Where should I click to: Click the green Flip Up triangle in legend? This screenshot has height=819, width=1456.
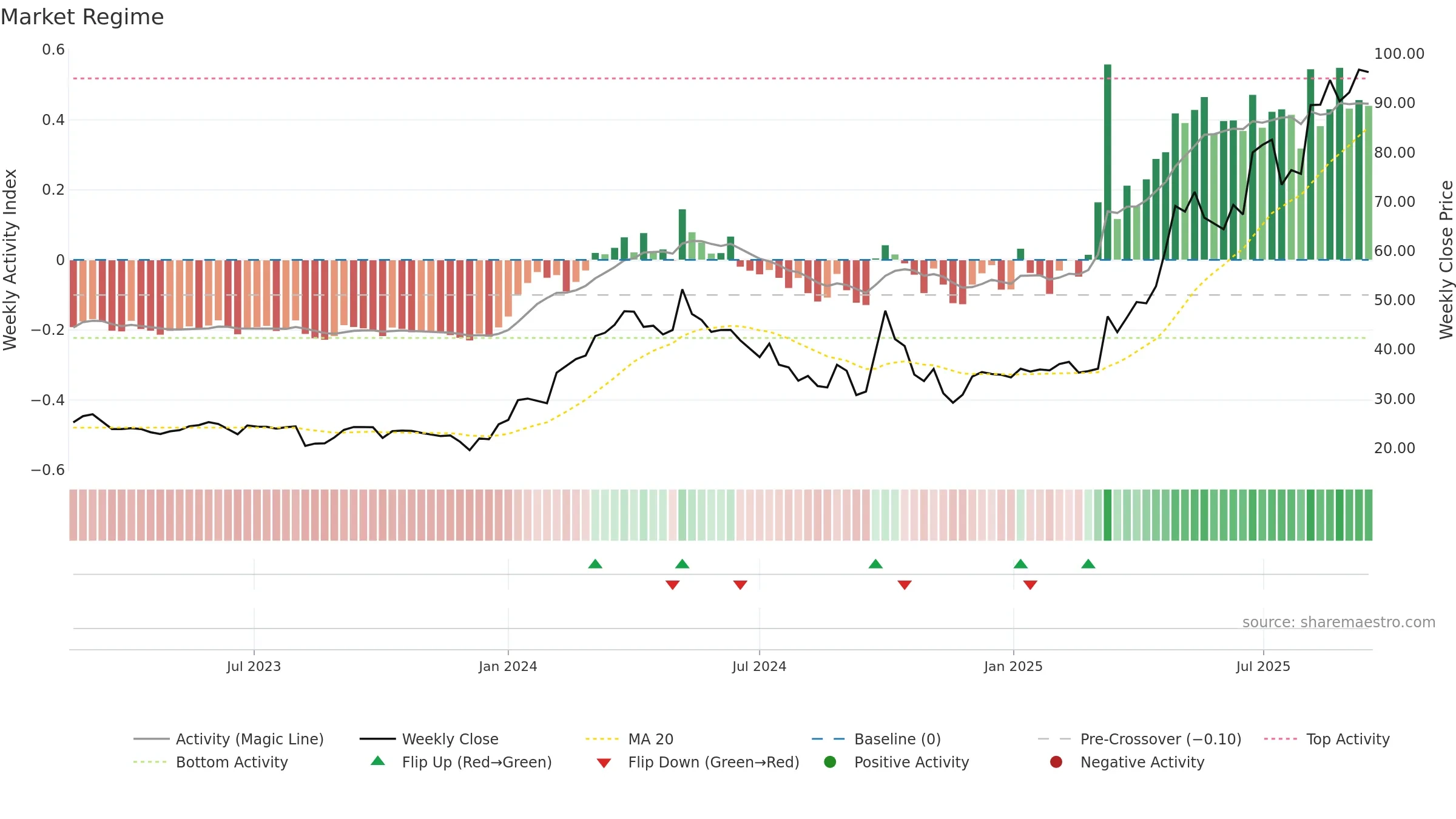(x=378, y=761)
